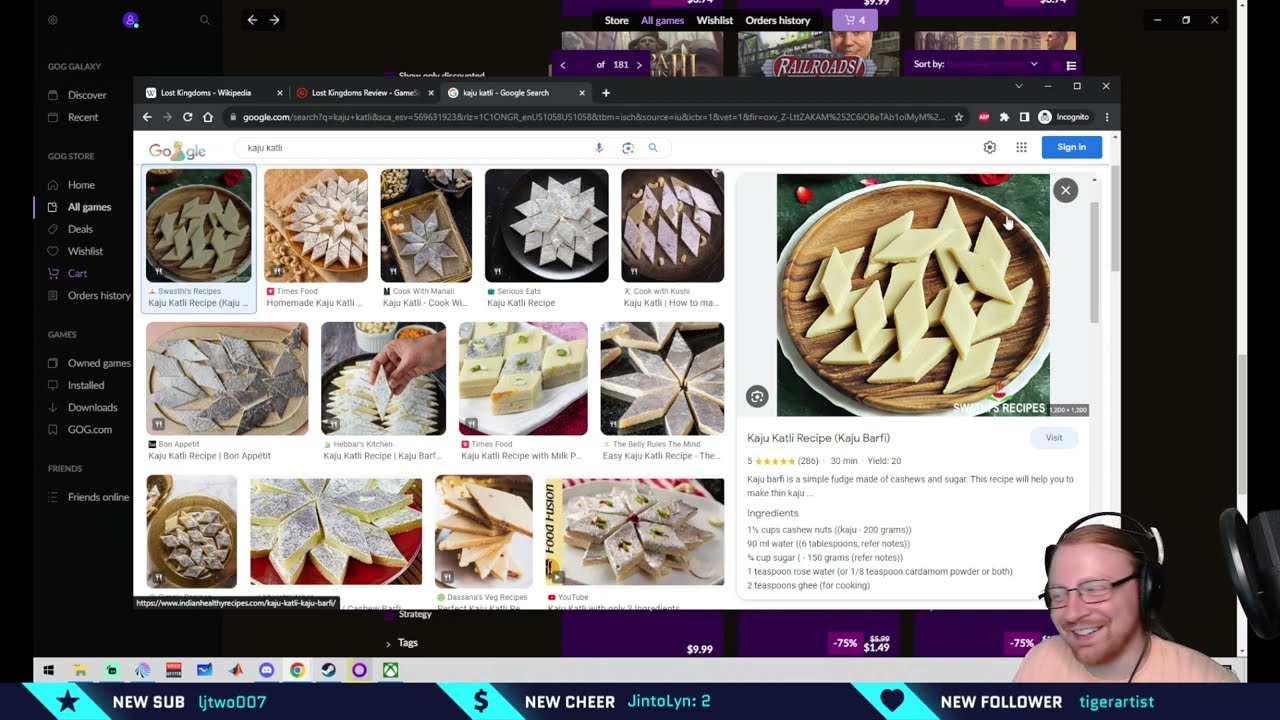This screenshot has height=720, width=1280.
Task: Open GOG Galaxy search magnifier
Action: coord(205,20)
